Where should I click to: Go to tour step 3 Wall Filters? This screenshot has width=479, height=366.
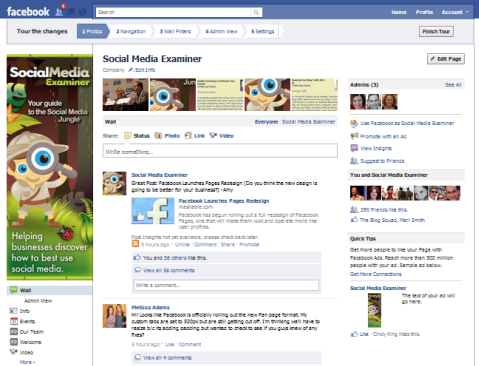(175, 31)
